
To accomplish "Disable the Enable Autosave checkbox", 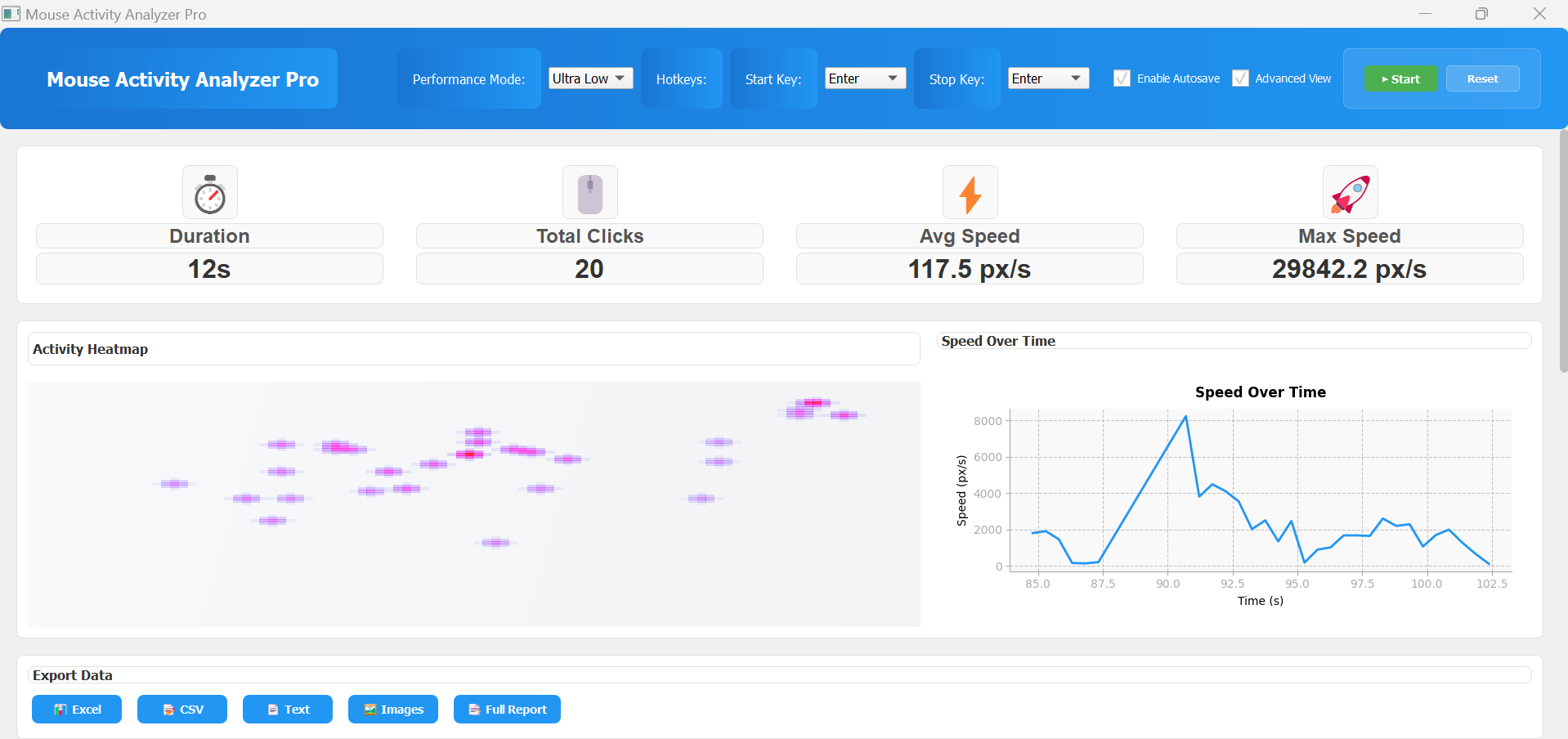I will point(1122,78).
